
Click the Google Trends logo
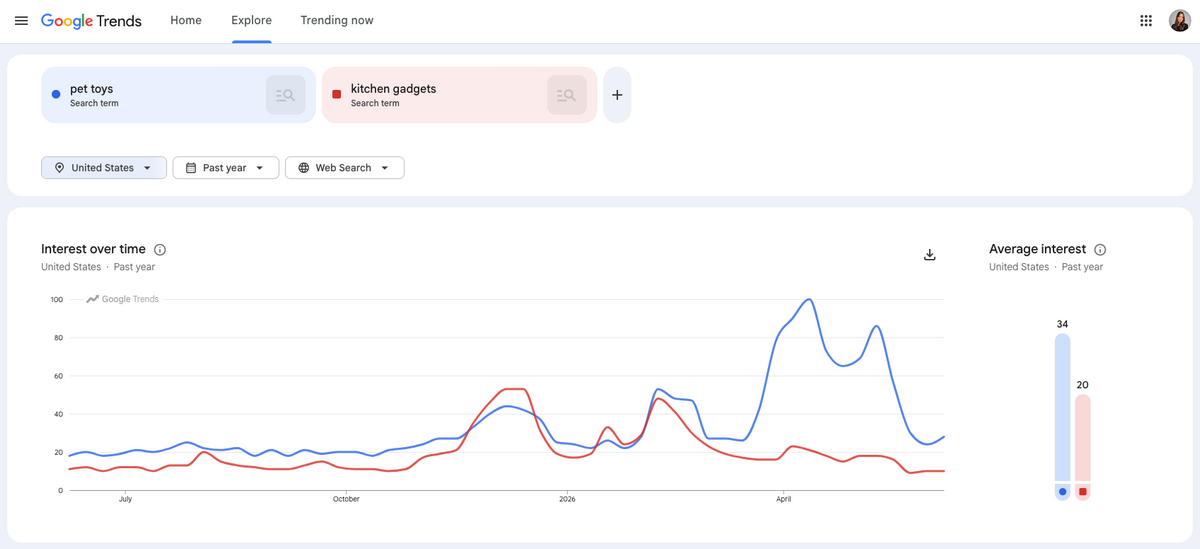pos(91,21)
